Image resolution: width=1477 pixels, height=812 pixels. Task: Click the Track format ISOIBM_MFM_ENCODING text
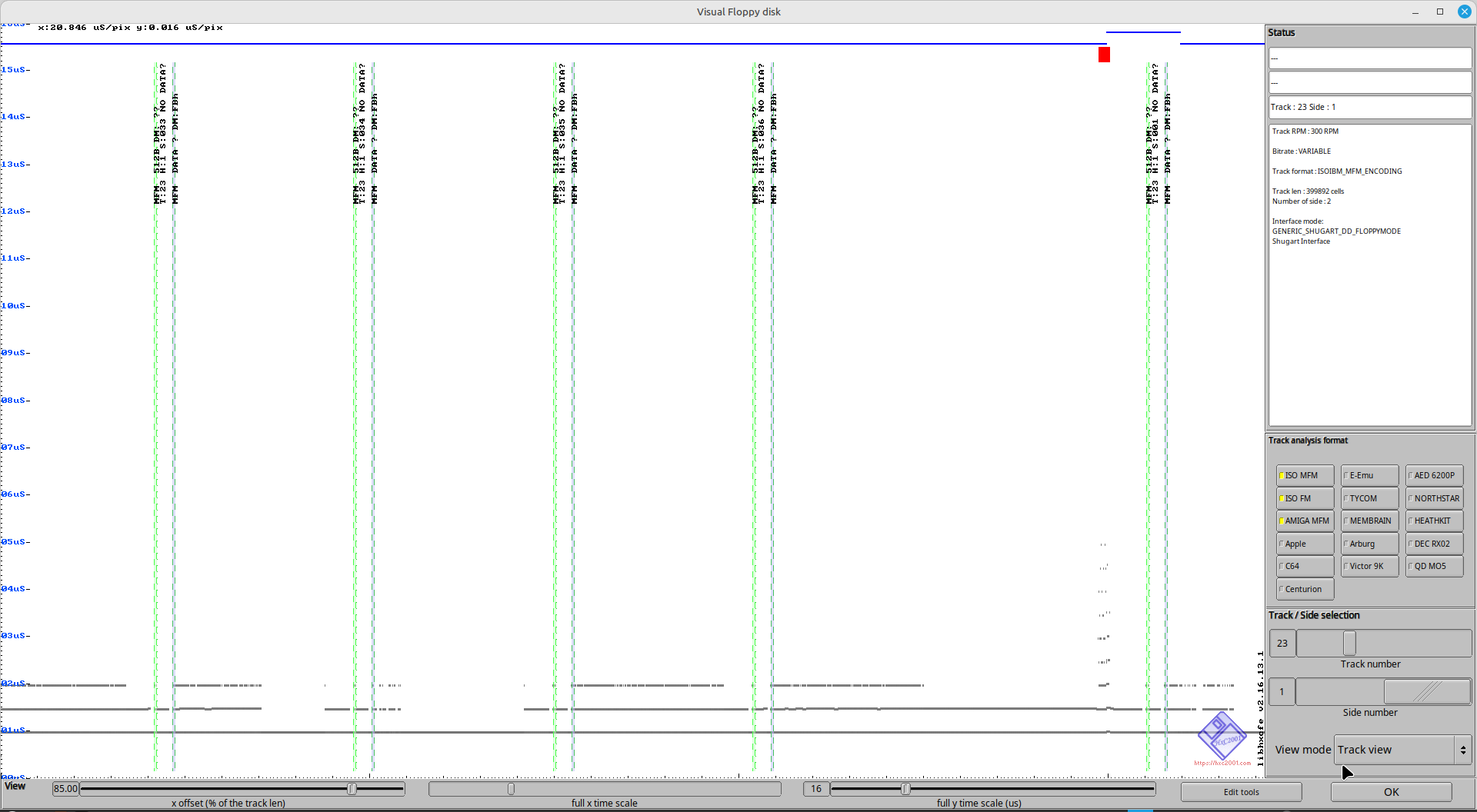tap(1336, 171)
